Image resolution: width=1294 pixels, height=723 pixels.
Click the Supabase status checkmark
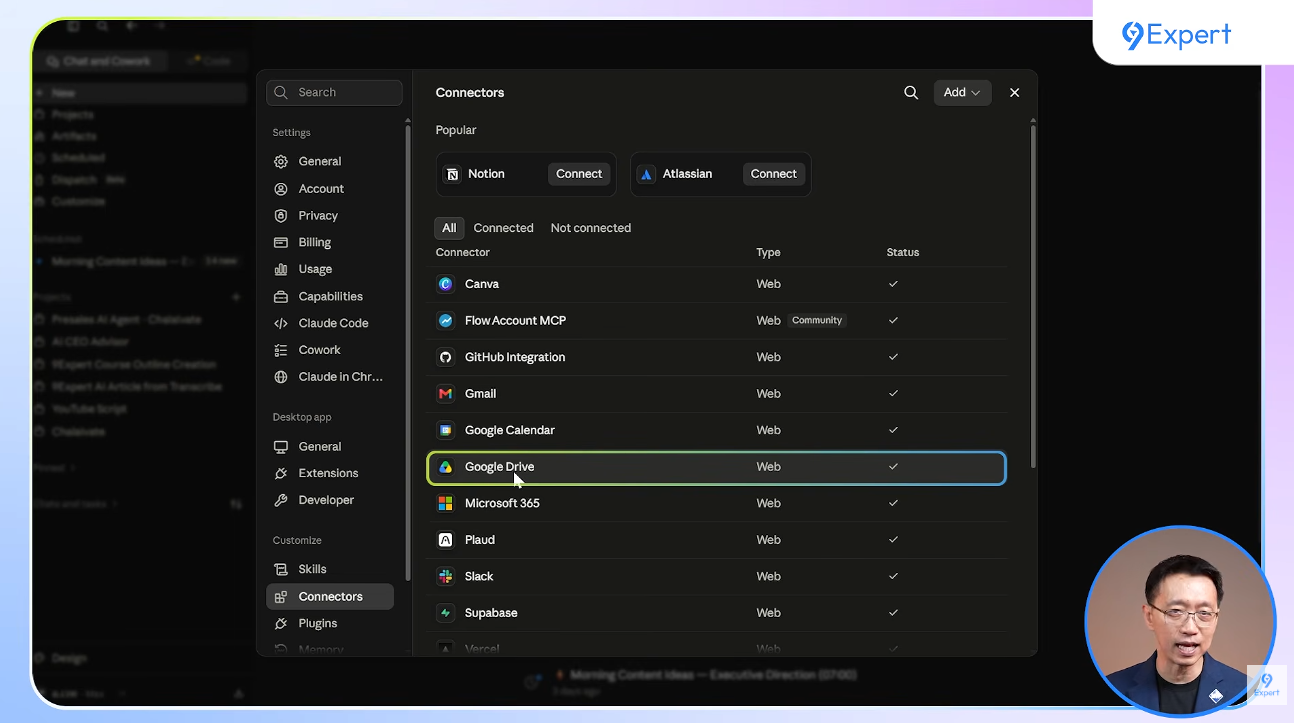pyautogui.click(x=893, y=613)
